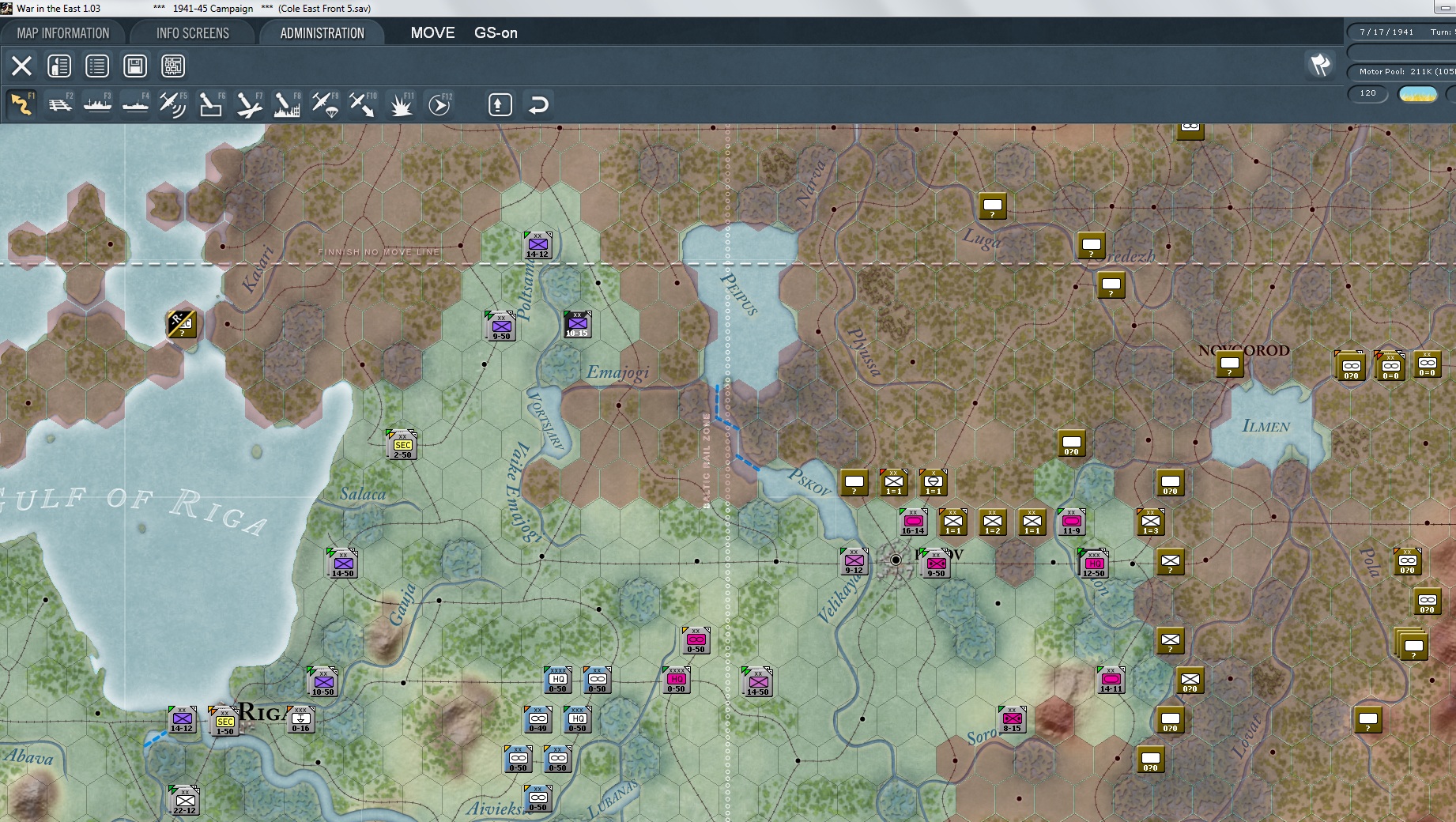This screenshot has width=1456, height=822.
Task: Pick the F8 bomb city mode icon
Action: 287,104
